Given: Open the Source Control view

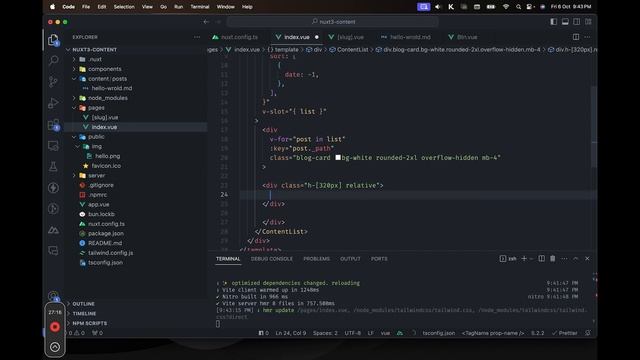Looking at the screenshot, I should pyautogui.click(x=53, y=82).
